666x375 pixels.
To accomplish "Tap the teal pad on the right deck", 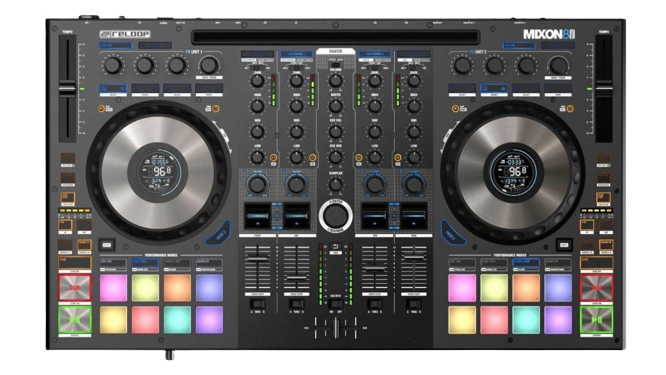I will tap(526, 319).
